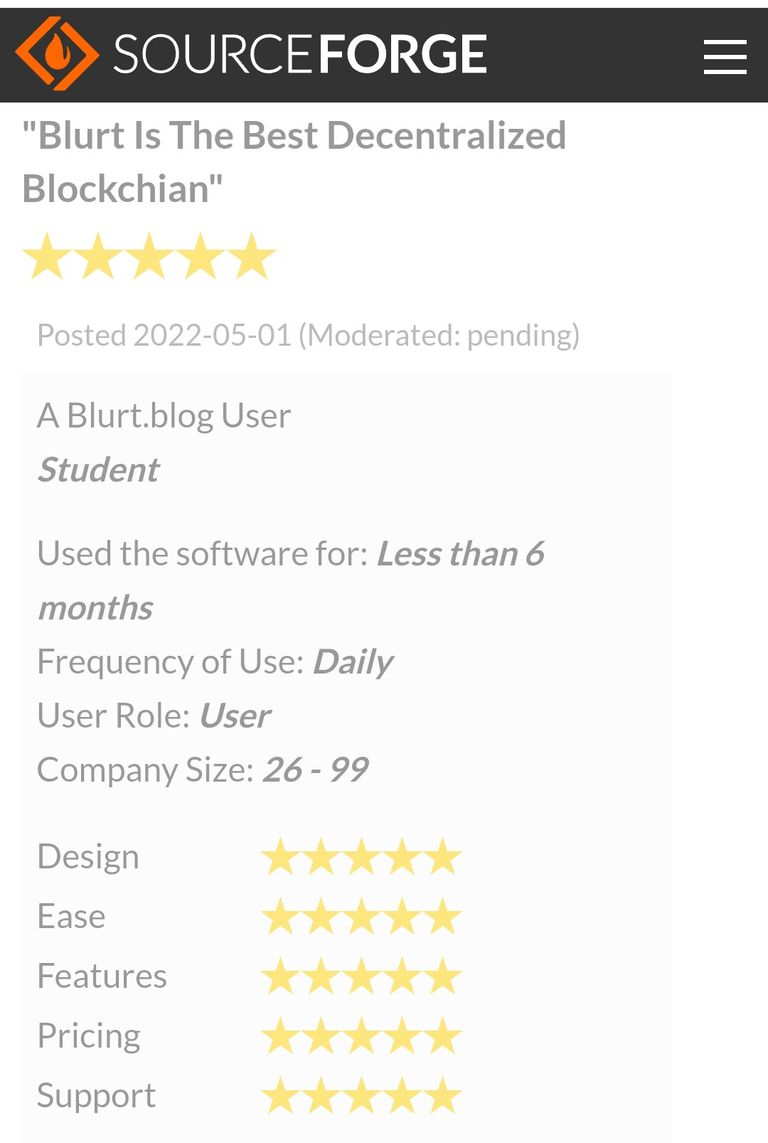This screenshot has height=1143, width=768.
Task: Click the "Daily" frequency of use value
Action: pyautogui.click(x=353, y=662)
